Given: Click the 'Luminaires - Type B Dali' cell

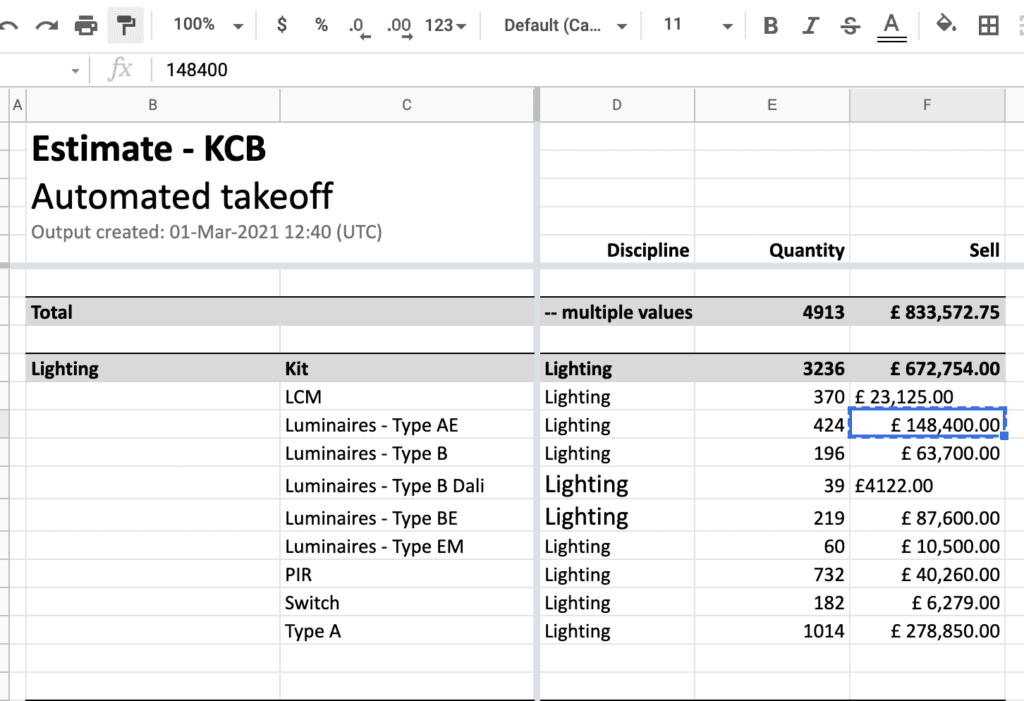Looking at the screenshot, I should tap(407, 485).
